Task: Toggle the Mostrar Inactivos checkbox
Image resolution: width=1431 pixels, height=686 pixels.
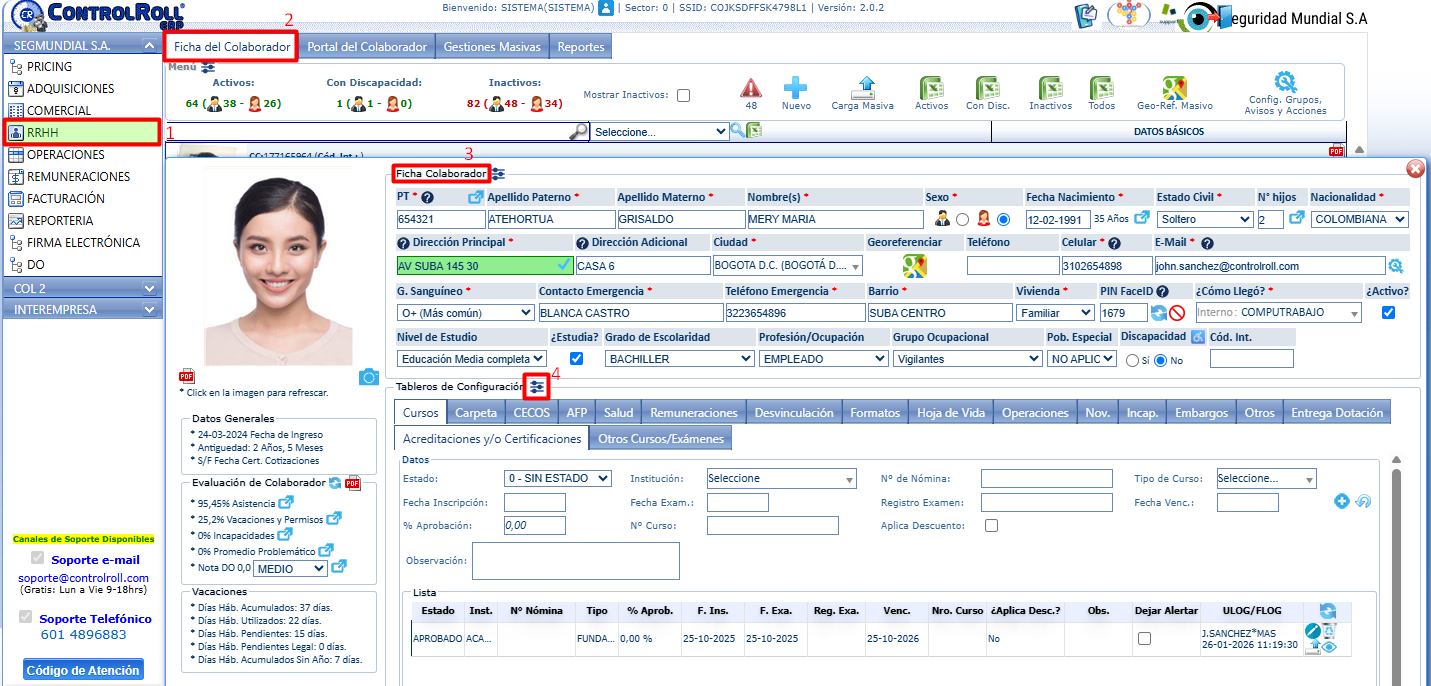Action: (683, 95)
